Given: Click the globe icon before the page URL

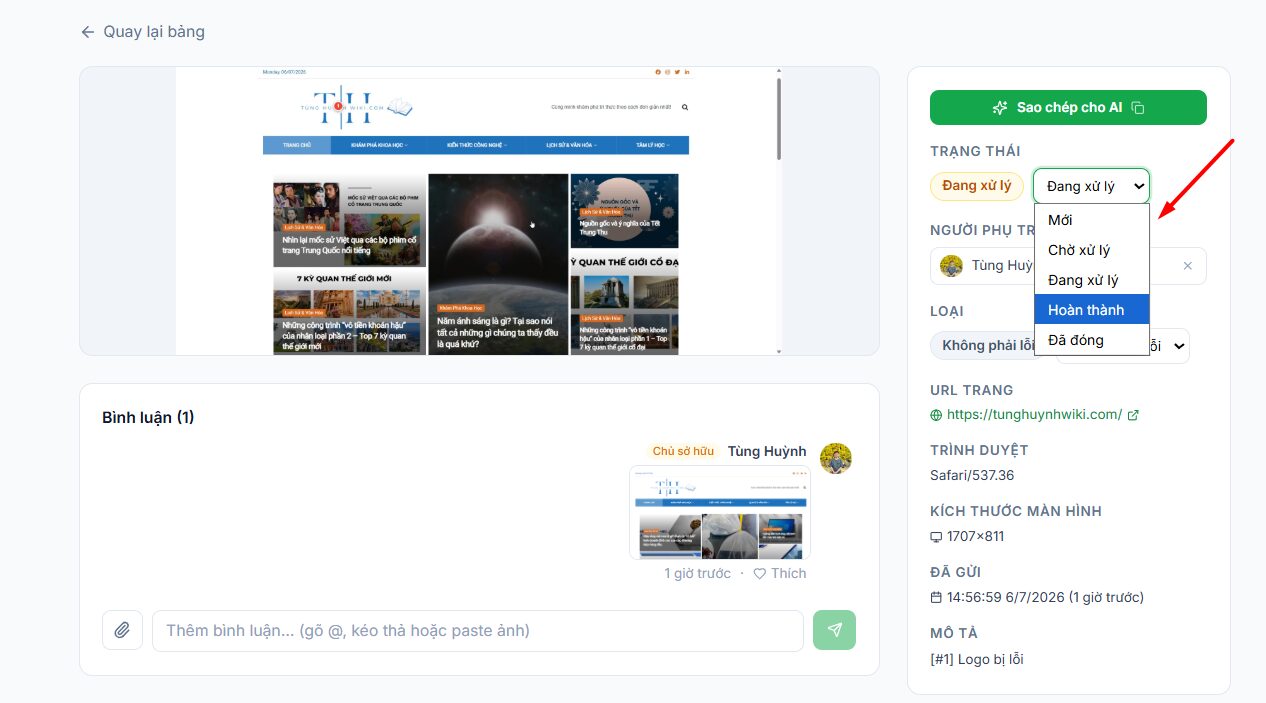Looking at the screenshot, I should tap(936, 415).
